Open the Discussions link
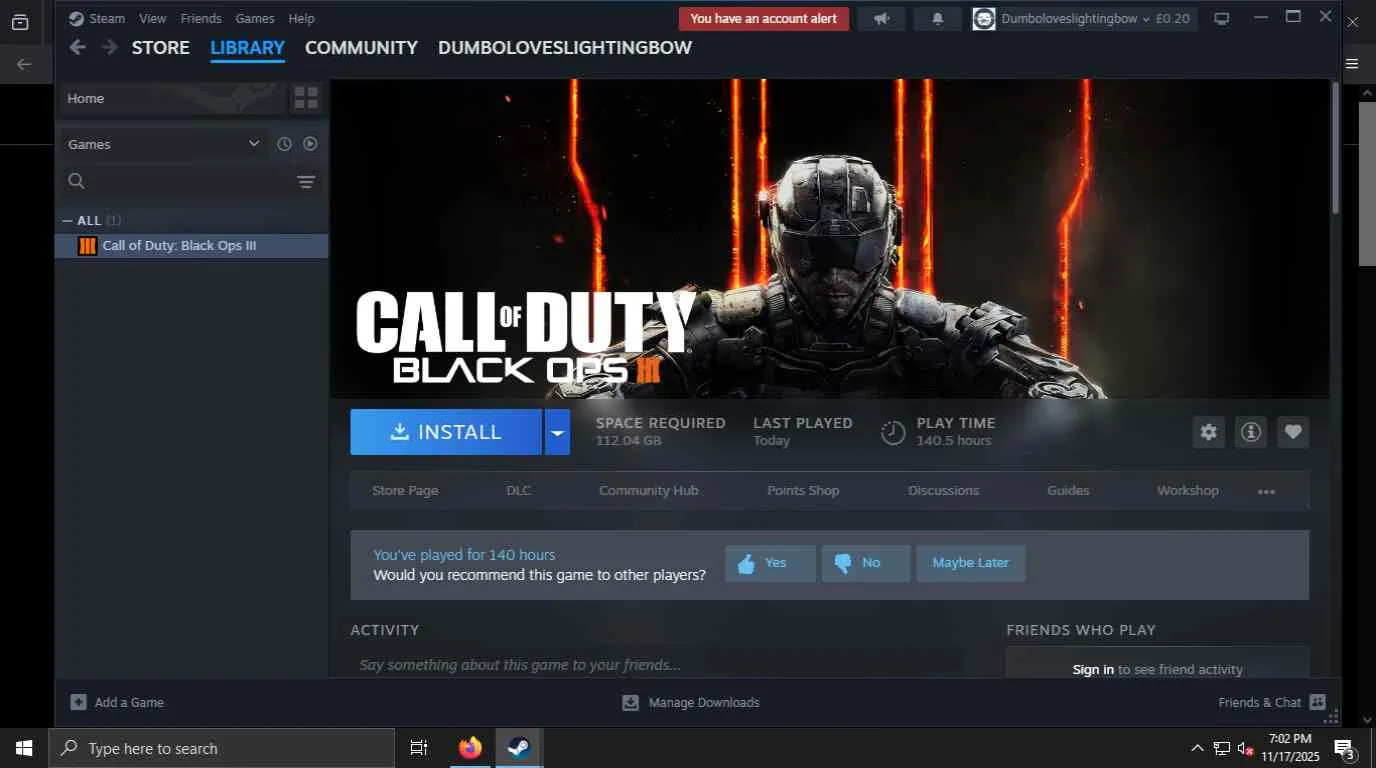Image resolution: width=1376 pixels, height=768 pixels. point(943,491)
